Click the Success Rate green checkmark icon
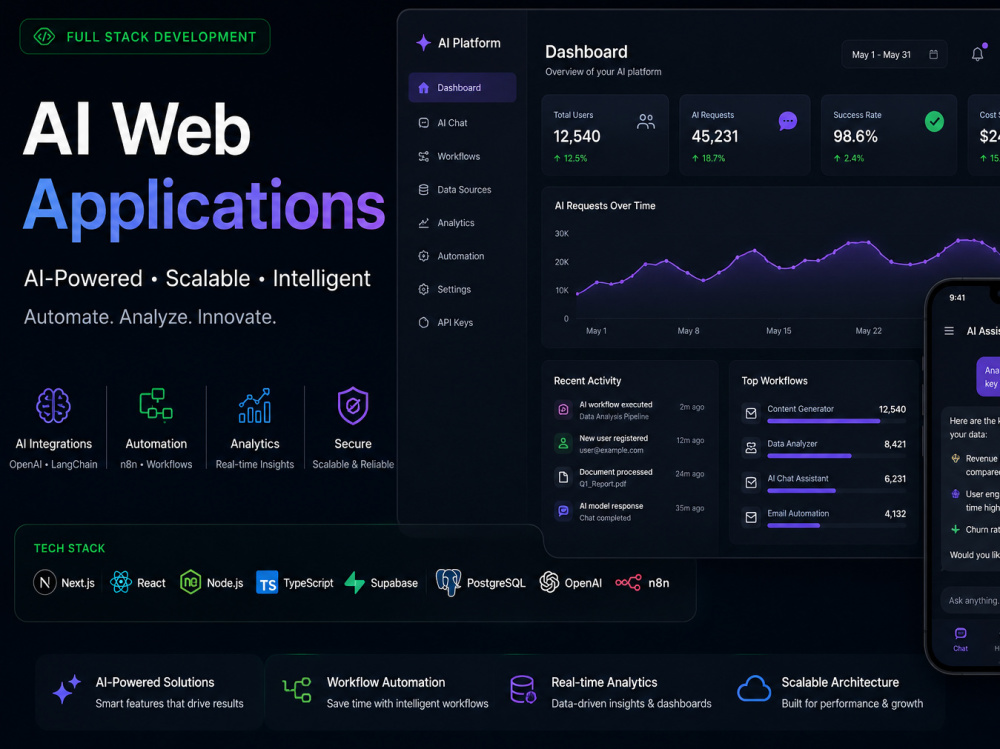 coord(934,121)
